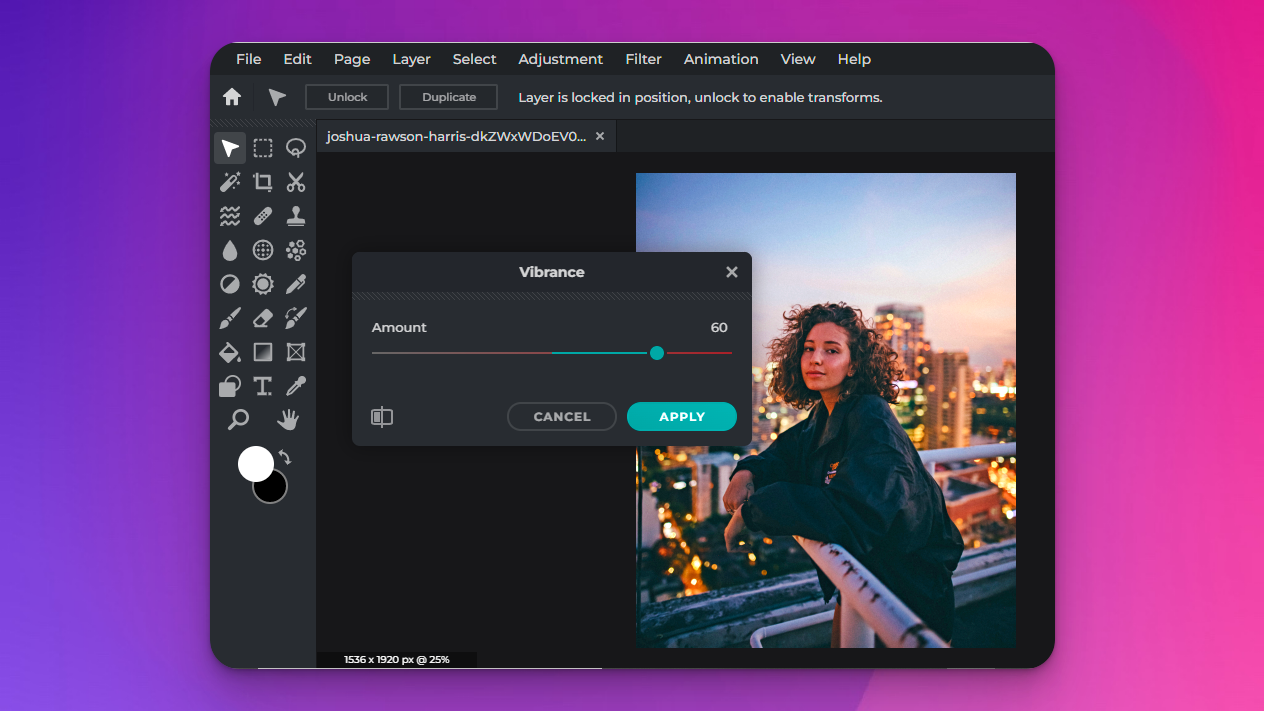
Task: Click the Amount label
Action: click(399, 328)
